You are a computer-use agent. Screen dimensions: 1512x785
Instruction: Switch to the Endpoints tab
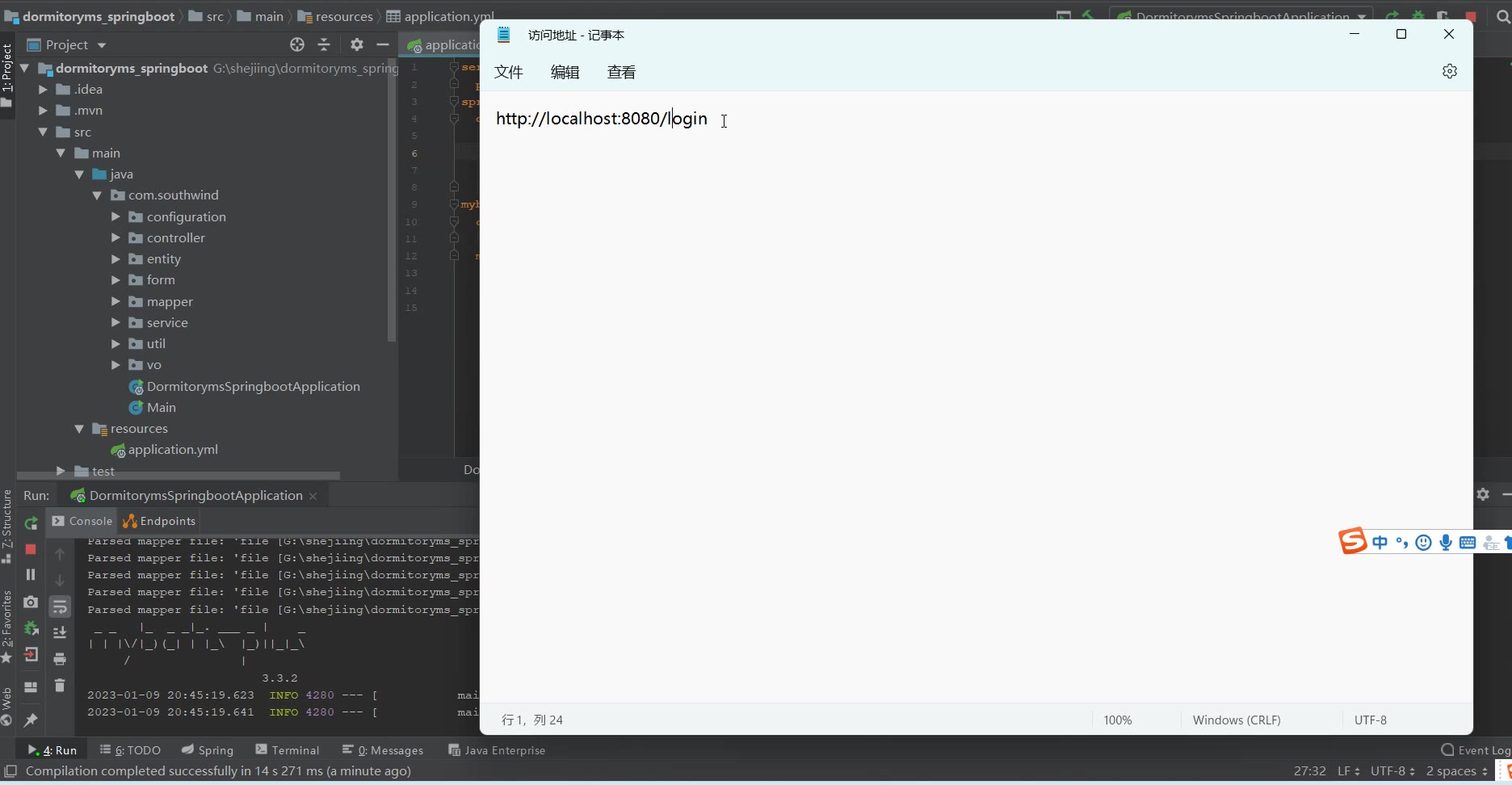[159, 521]
